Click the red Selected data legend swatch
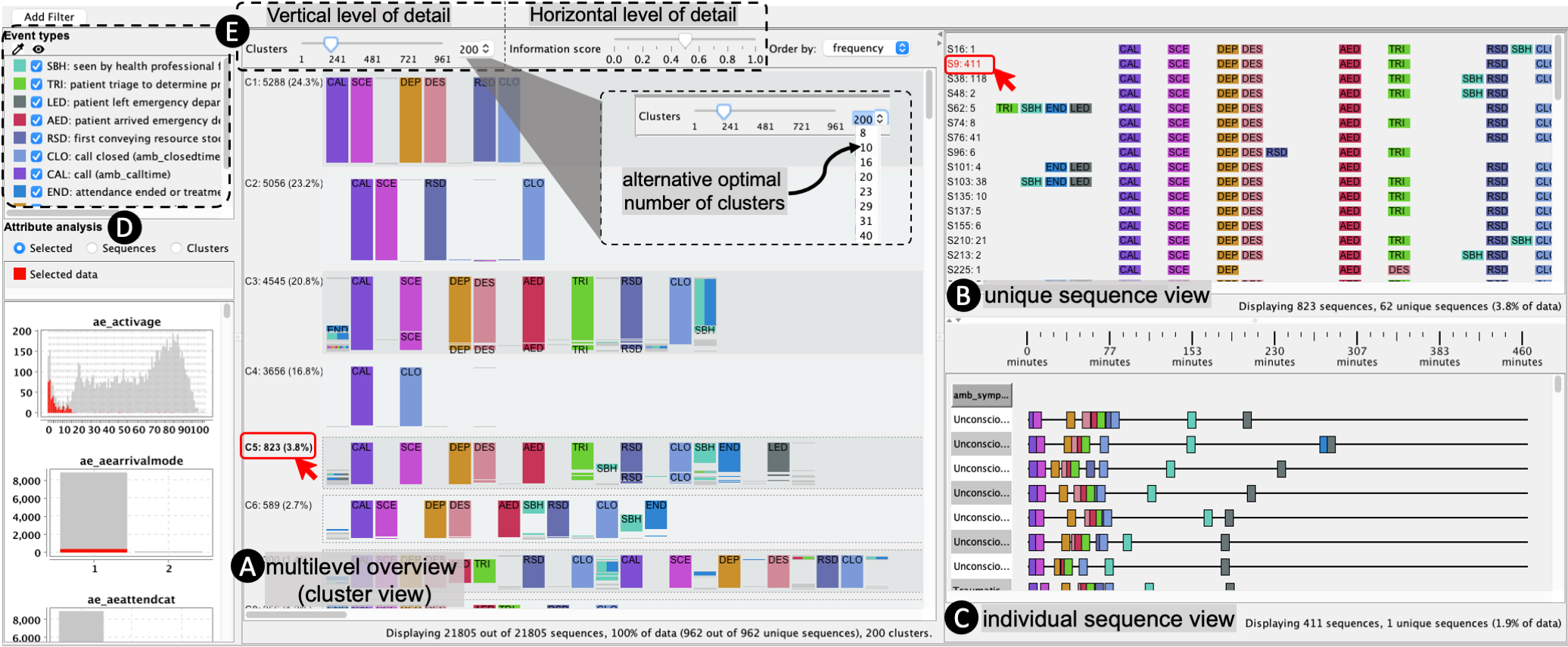 click(x=20, y=274)
